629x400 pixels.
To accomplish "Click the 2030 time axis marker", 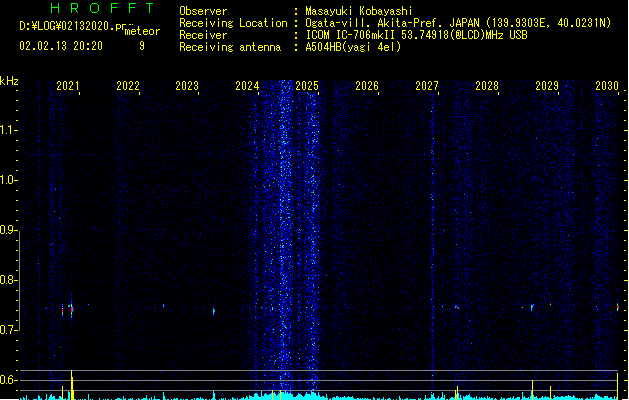I will [x=607, y=85].
